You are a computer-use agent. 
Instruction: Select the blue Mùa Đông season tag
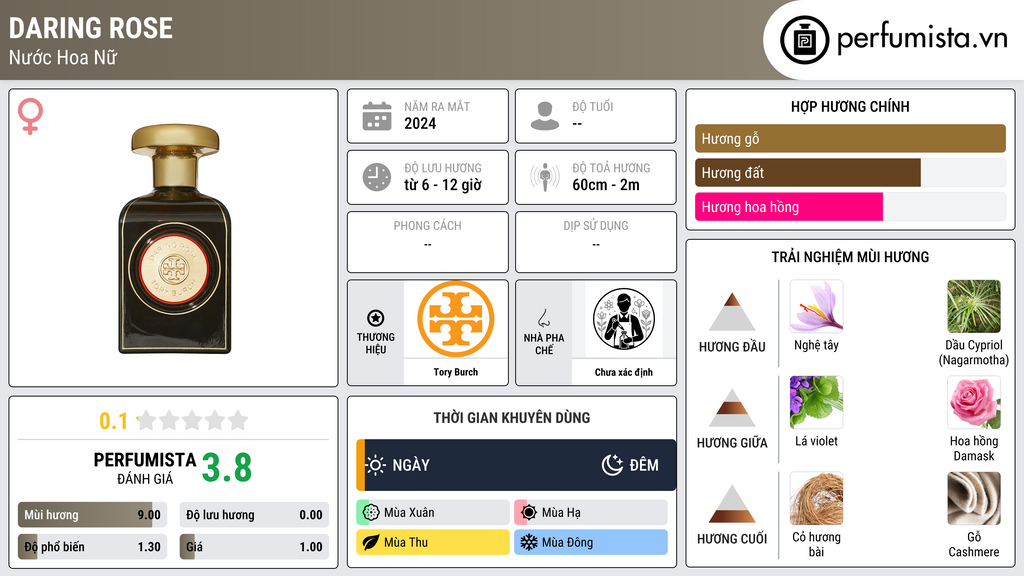tap(591, 542)
